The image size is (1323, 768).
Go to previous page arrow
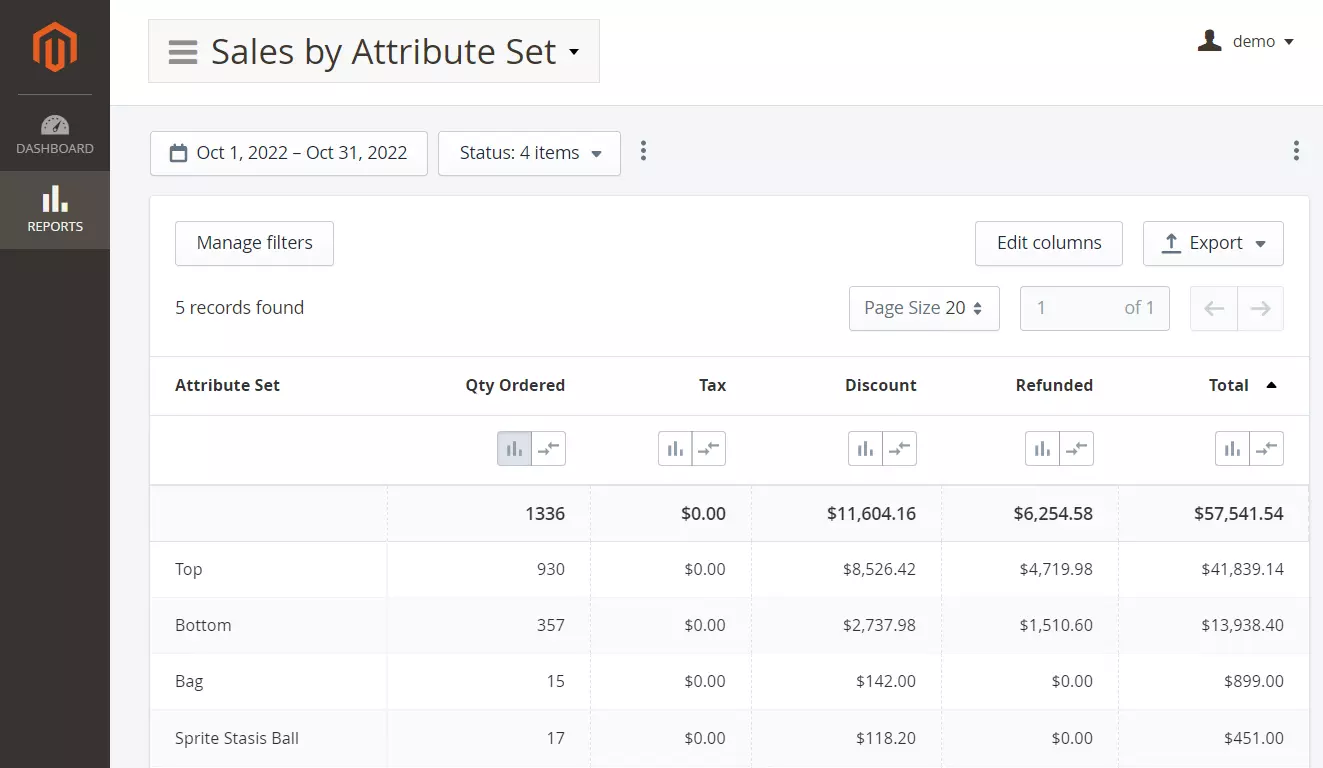pos(1214,309)
